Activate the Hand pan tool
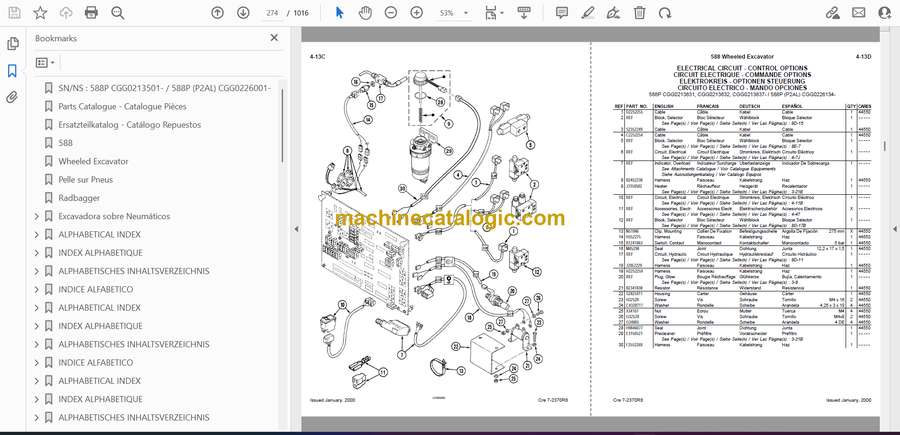 pos(365,13)
